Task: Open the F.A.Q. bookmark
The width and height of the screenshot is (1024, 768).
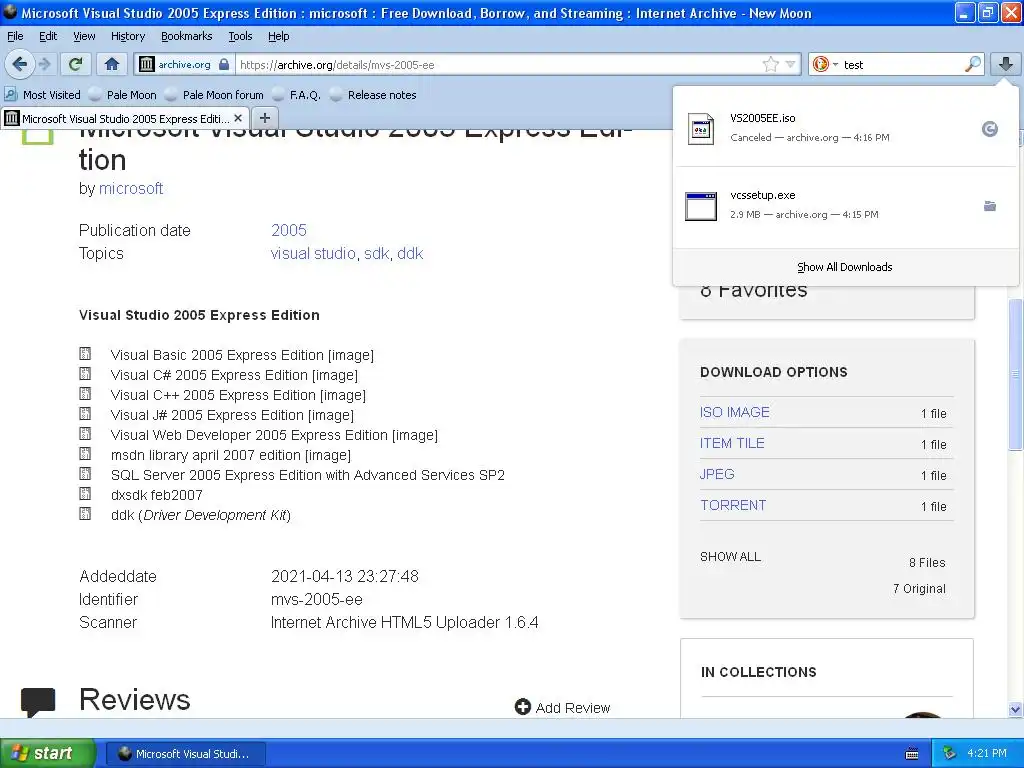Action: click(296, 95)
